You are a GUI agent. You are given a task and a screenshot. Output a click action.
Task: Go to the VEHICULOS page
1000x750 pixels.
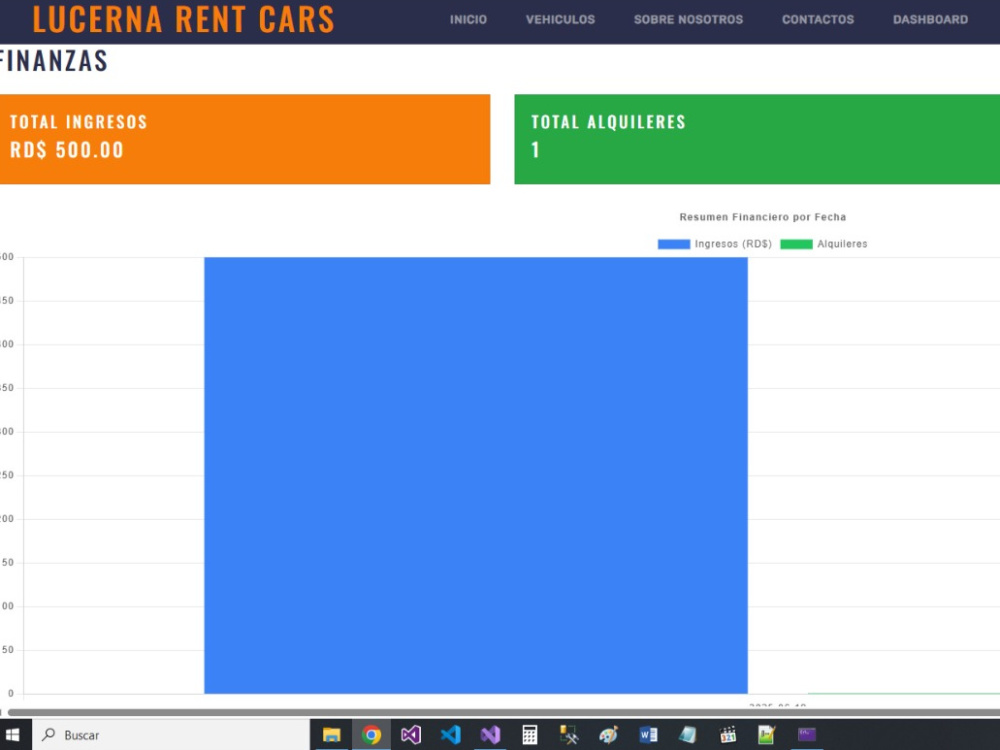pos(560,20)
